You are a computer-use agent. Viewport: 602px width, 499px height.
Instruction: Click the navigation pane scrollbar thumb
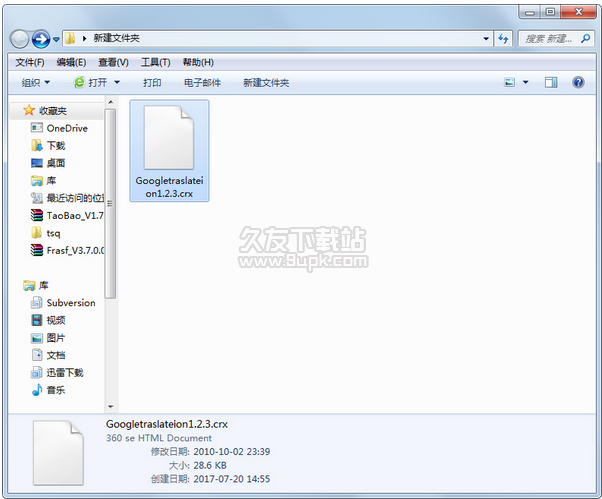(111, 204)
